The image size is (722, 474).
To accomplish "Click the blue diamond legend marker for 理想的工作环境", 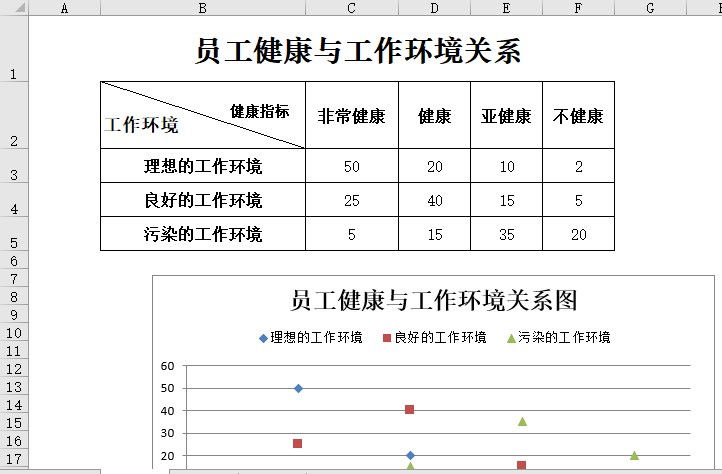I will point(264,338).
